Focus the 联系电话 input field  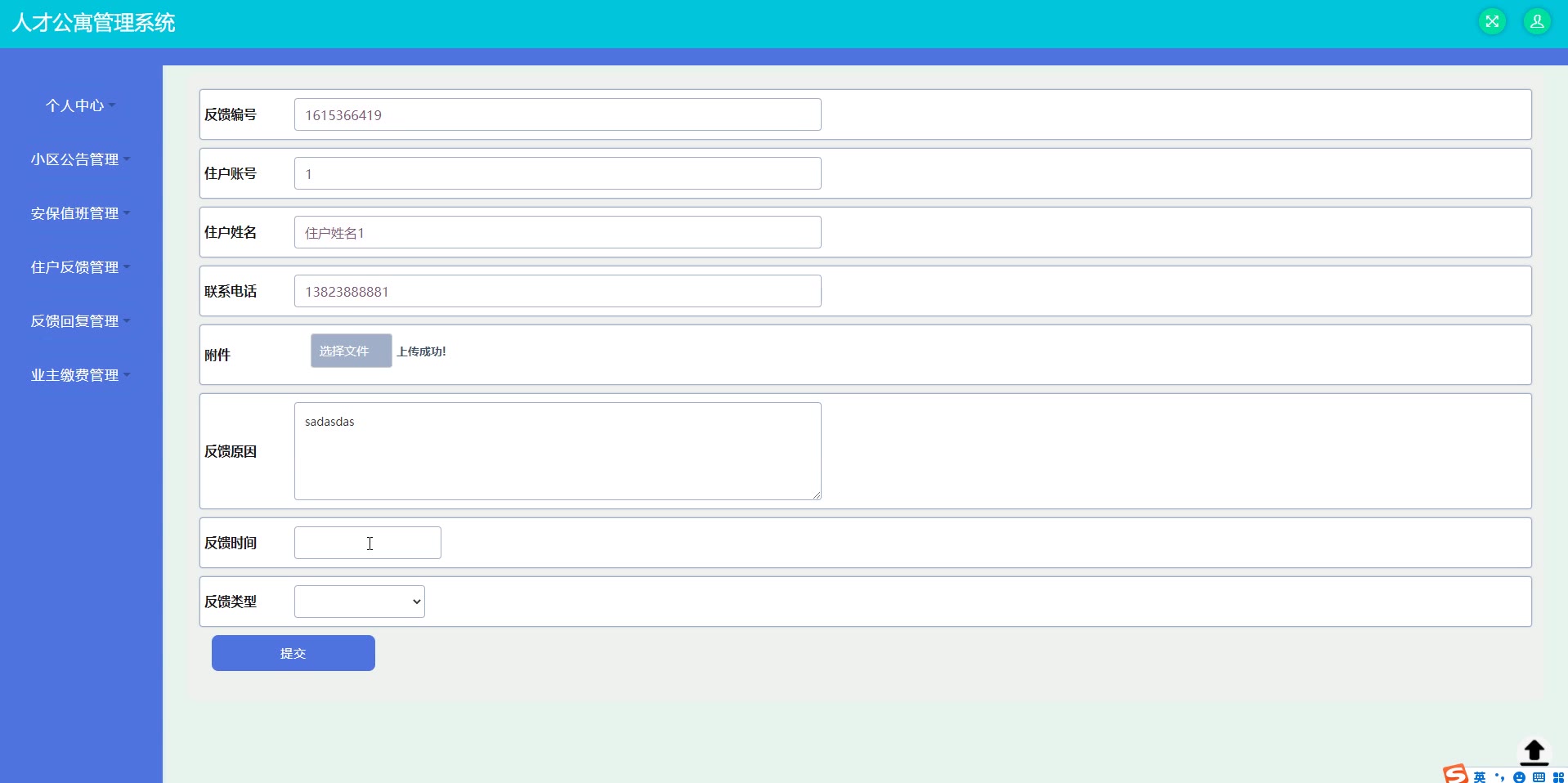558,291
